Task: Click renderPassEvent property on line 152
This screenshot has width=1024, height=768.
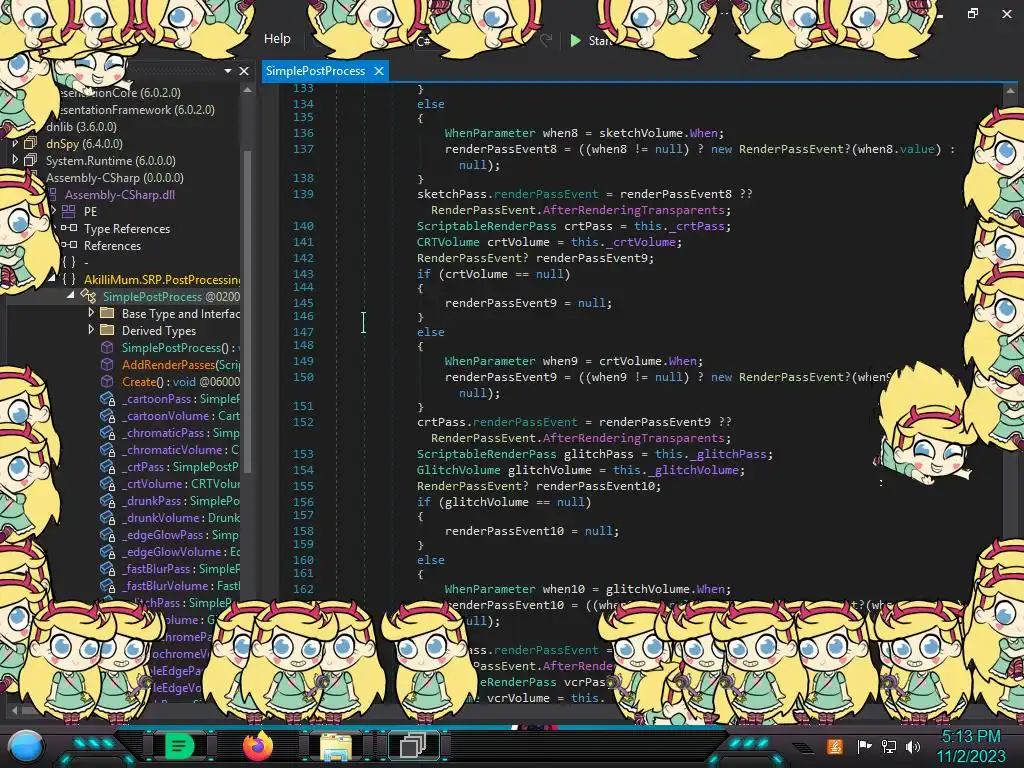Action: pyautogui.click(x=525, y=422)
